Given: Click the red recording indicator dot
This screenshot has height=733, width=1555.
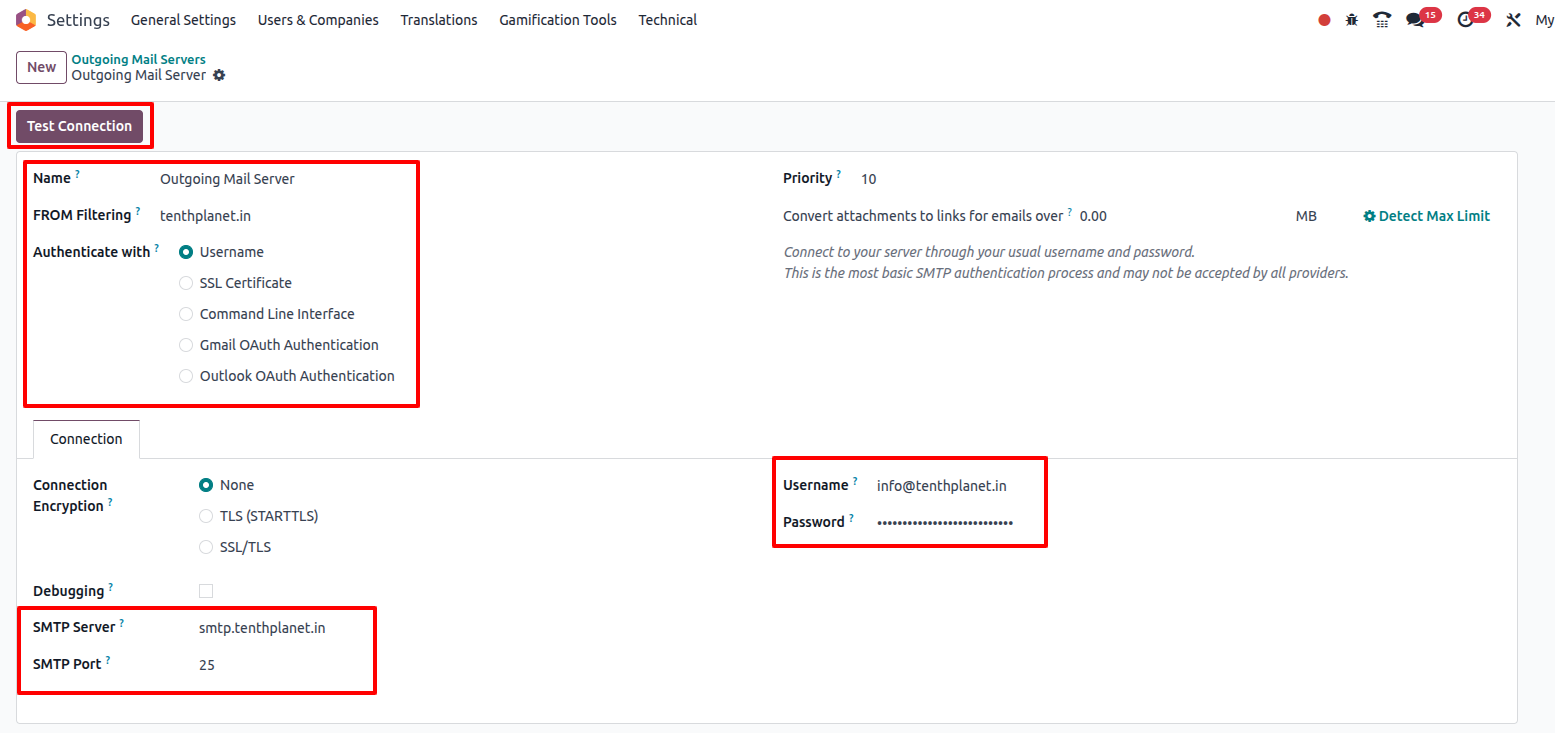Looking at the screenshot, I should [1324, 20].
